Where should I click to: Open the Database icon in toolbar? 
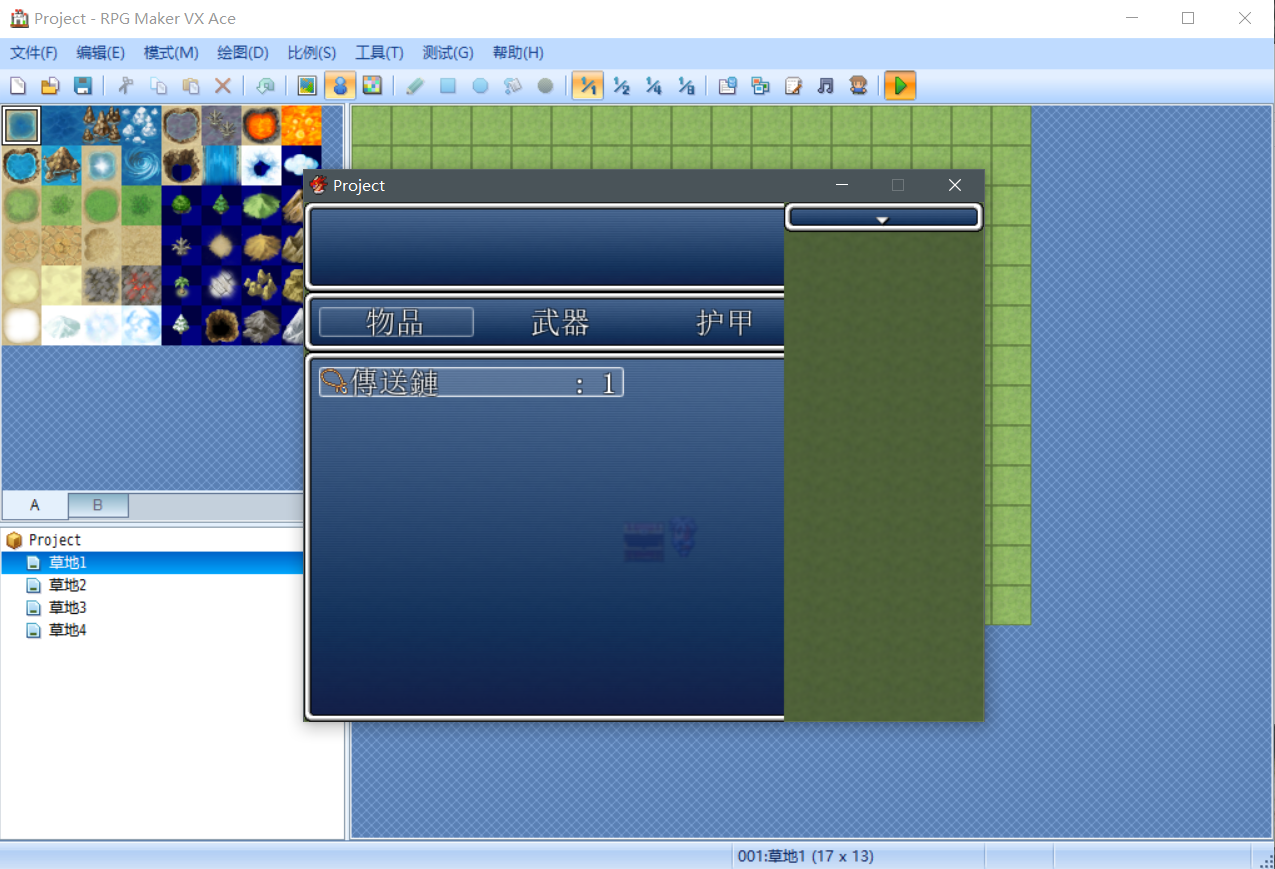(728, 86)
